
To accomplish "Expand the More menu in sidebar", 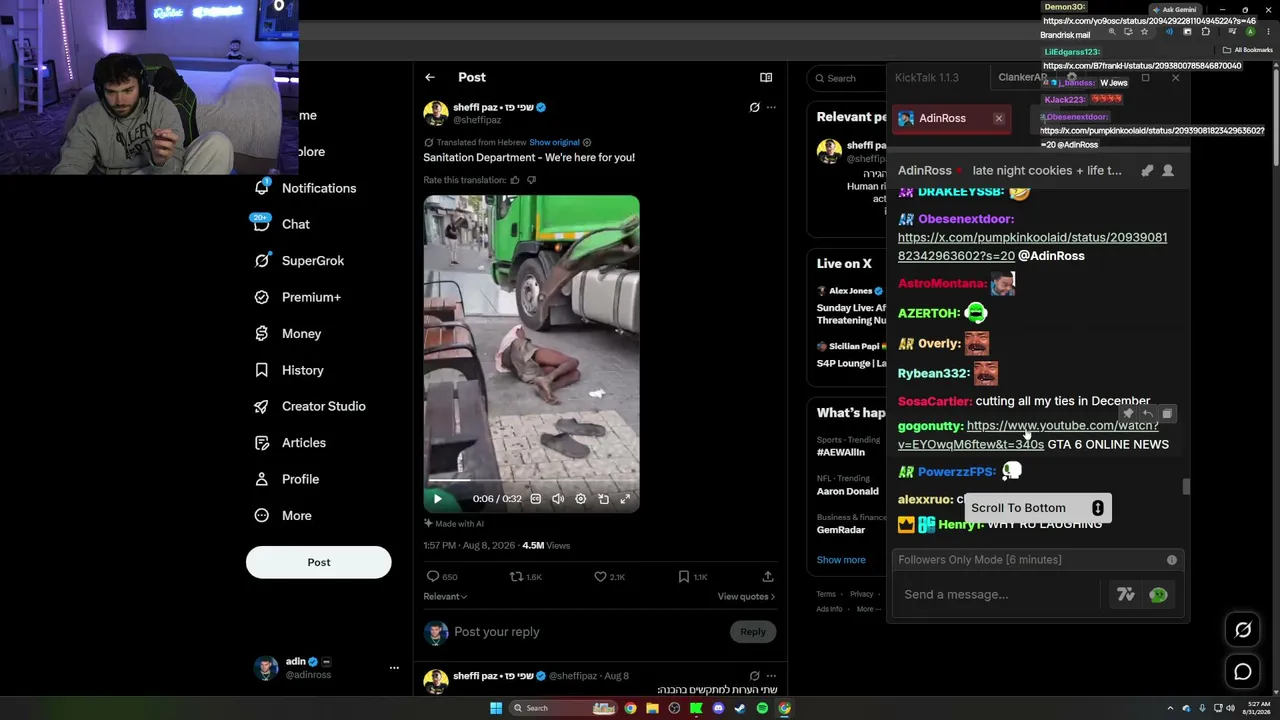I will pyautogui.click(x=283, y=516).
